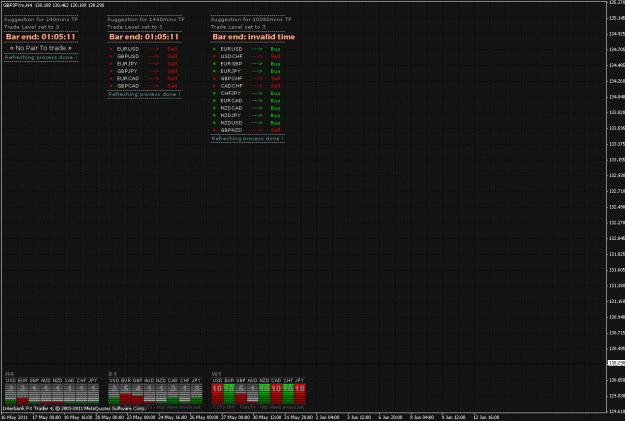Click 'Bar end: invalid time' label
The width and height of the screenshot is (625, 421).
254,37
